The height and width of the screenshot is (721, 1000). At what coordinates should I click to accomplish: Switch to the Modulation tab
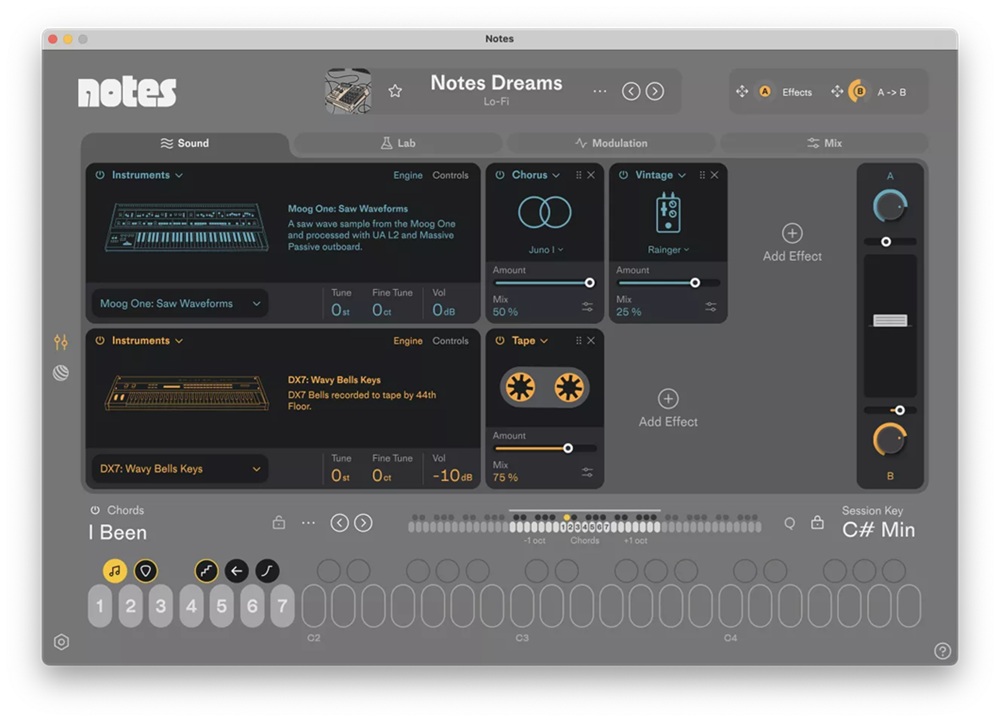(x=611, y=143)
